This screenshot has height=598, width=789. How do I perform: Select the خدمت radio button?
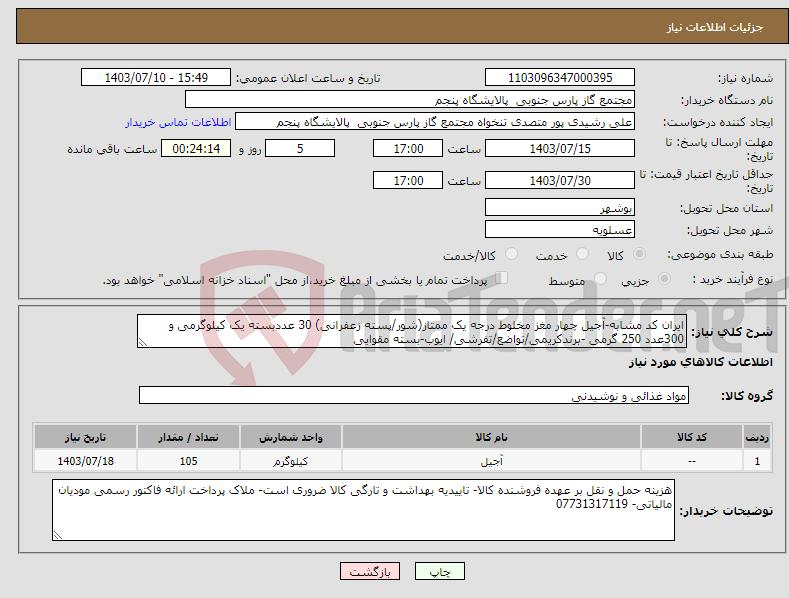click(582, 254)
